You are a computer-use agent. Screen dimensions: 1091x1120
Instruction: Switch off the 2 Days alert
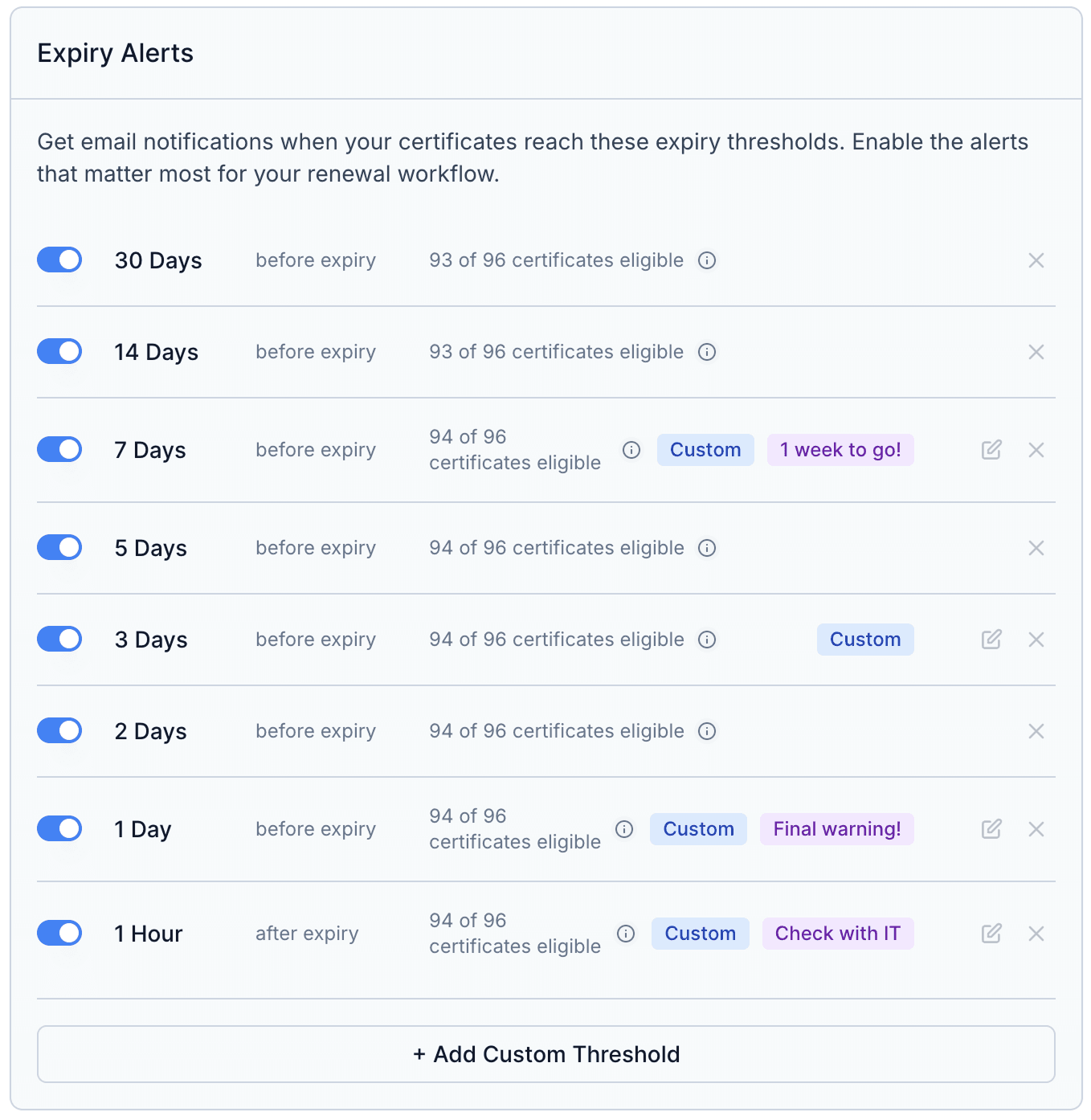[59, 731]
